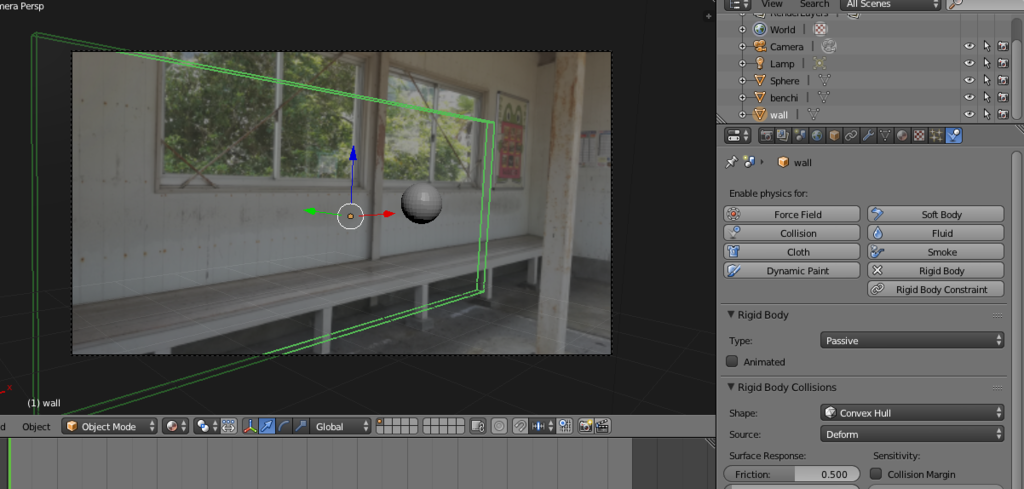Enable the Collision Margin checkbox
Screen dimensions: 1024x489
click(876, 474)
